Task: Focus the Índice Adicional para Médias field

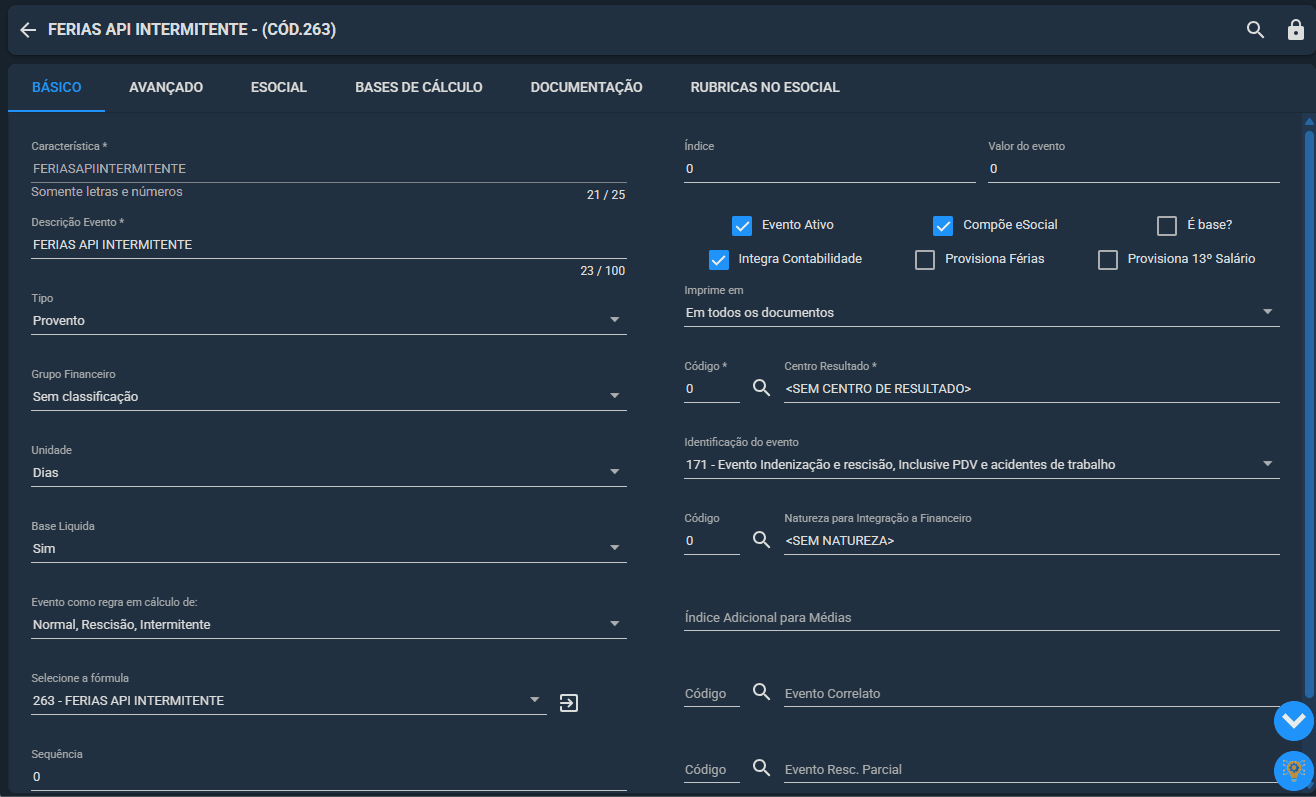Action: click(x=982, y=618)
